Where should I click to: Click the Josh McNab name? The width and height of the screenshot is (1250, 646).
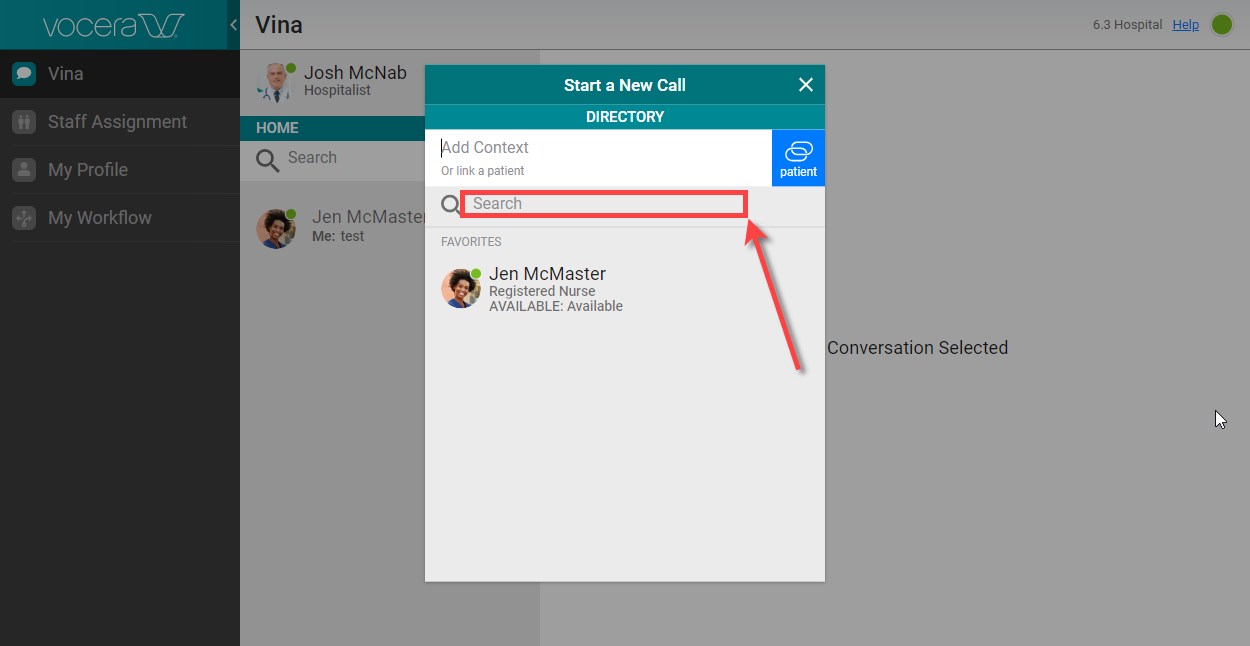[355, 73]
